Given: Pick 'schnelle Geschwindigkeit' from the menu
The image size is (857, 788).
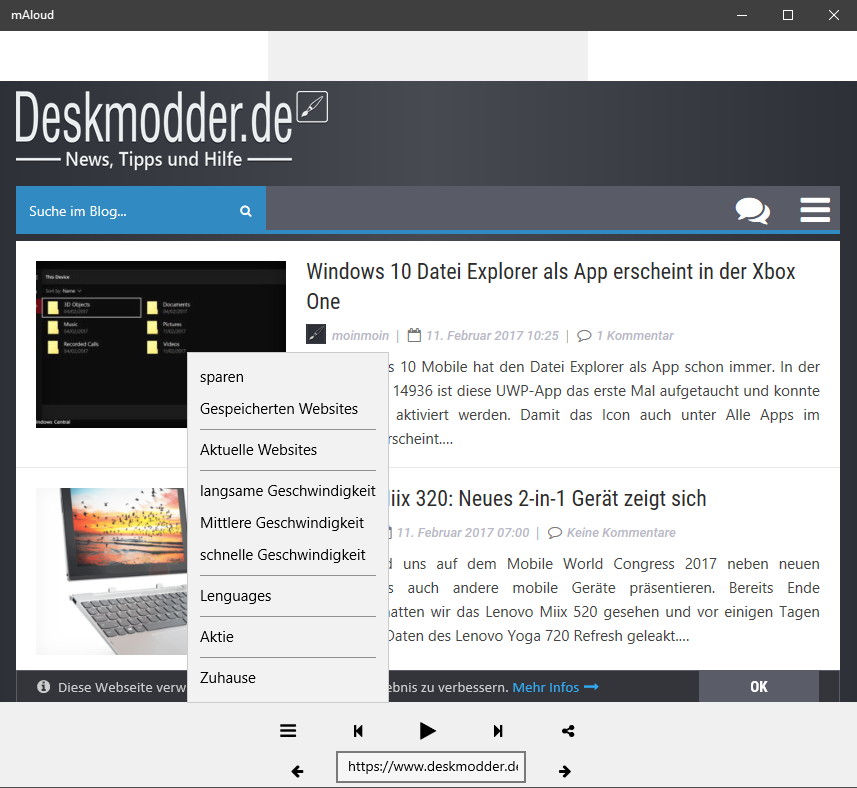Looking at the screenshot, I should [x=287, y=555].
